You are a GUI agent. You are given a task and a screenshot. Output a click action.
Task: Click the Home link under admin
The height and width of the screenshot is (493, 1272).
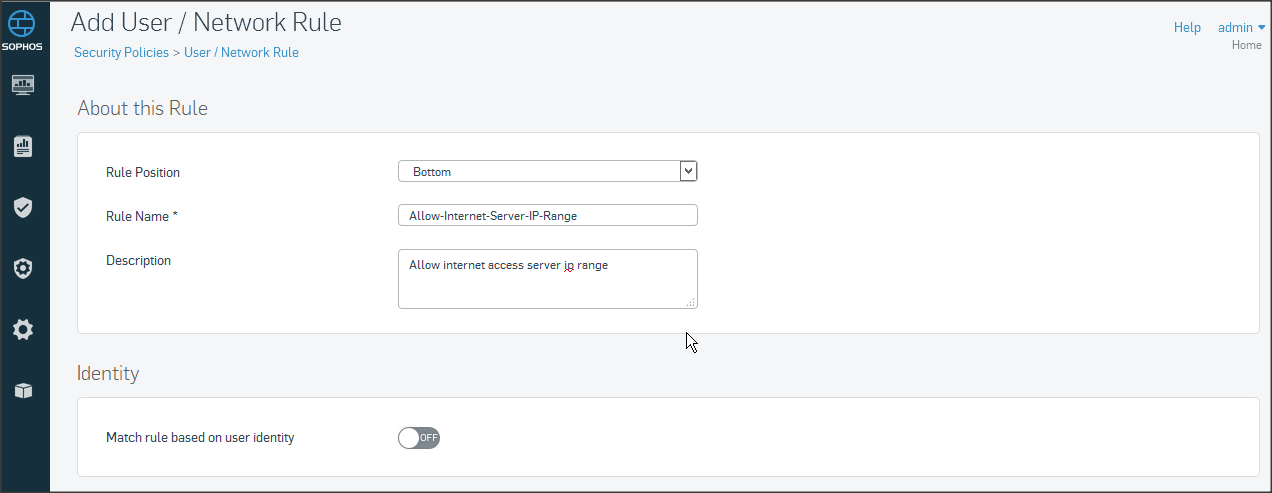1246,45
